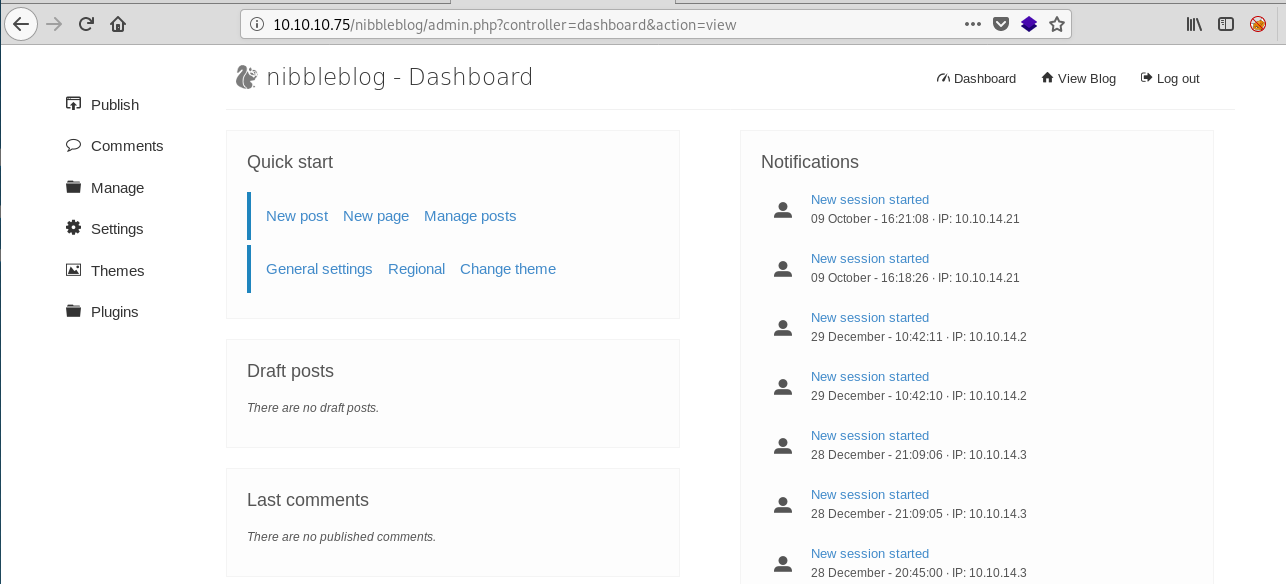This screenshot has width=1286, height=584.
Task: Open New session started at 10:42:10
Action: pos(870,377)
